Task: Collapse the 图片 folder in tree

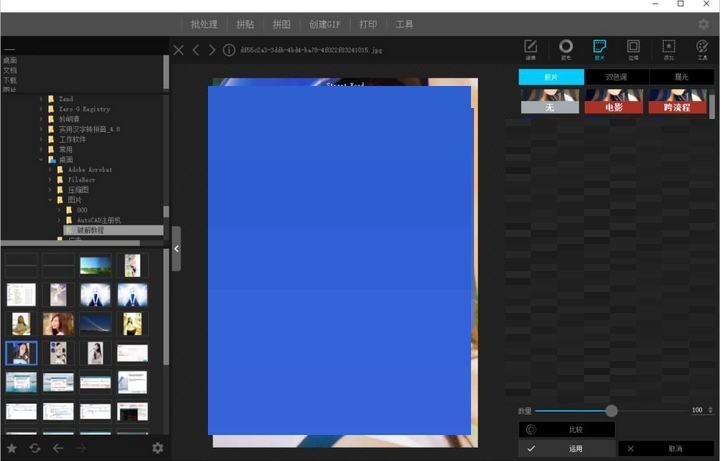Action: pos(50,200)
